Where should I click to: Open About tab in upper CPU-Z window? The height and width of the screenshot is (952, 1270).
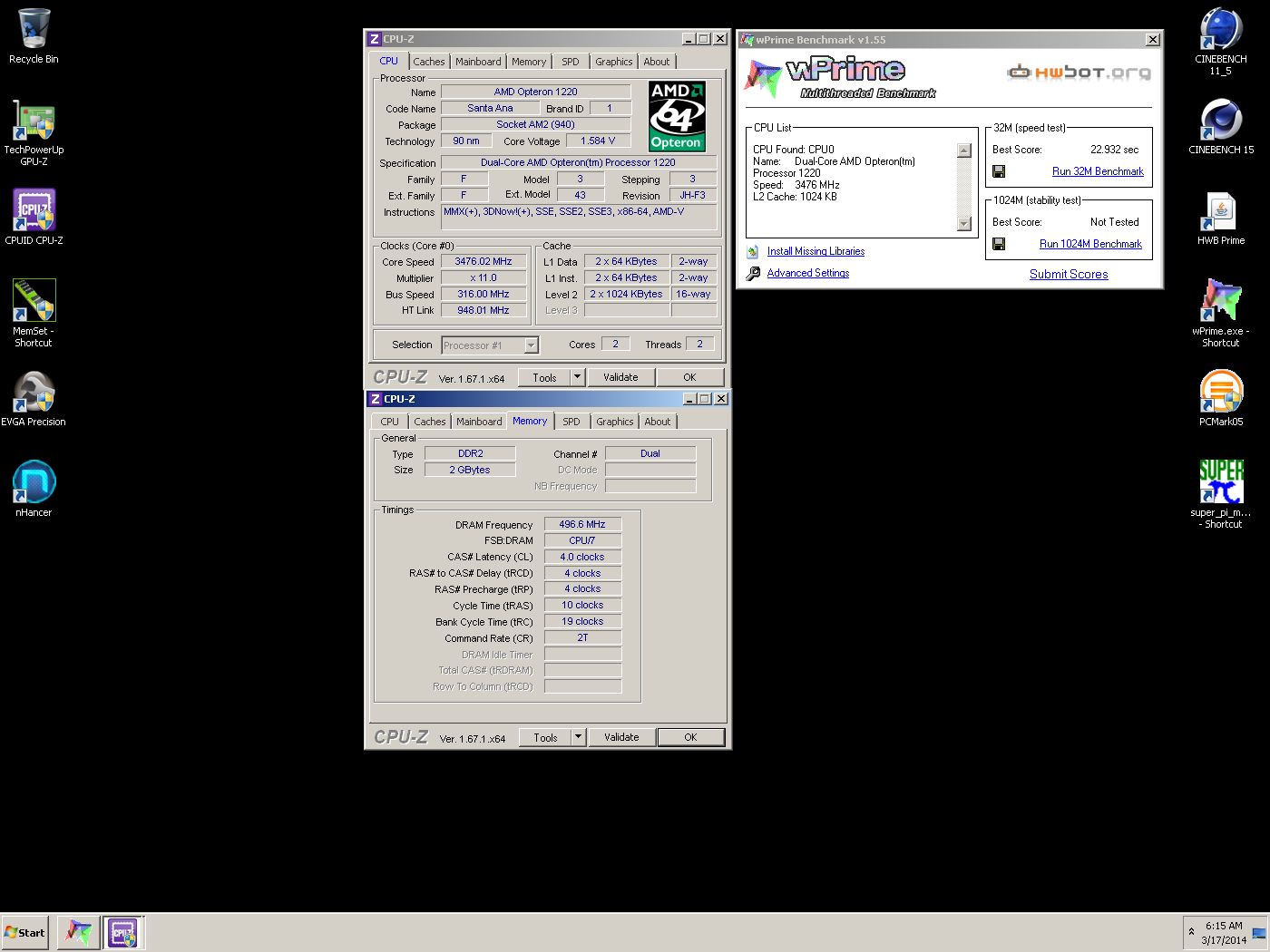tap(657, 62)
